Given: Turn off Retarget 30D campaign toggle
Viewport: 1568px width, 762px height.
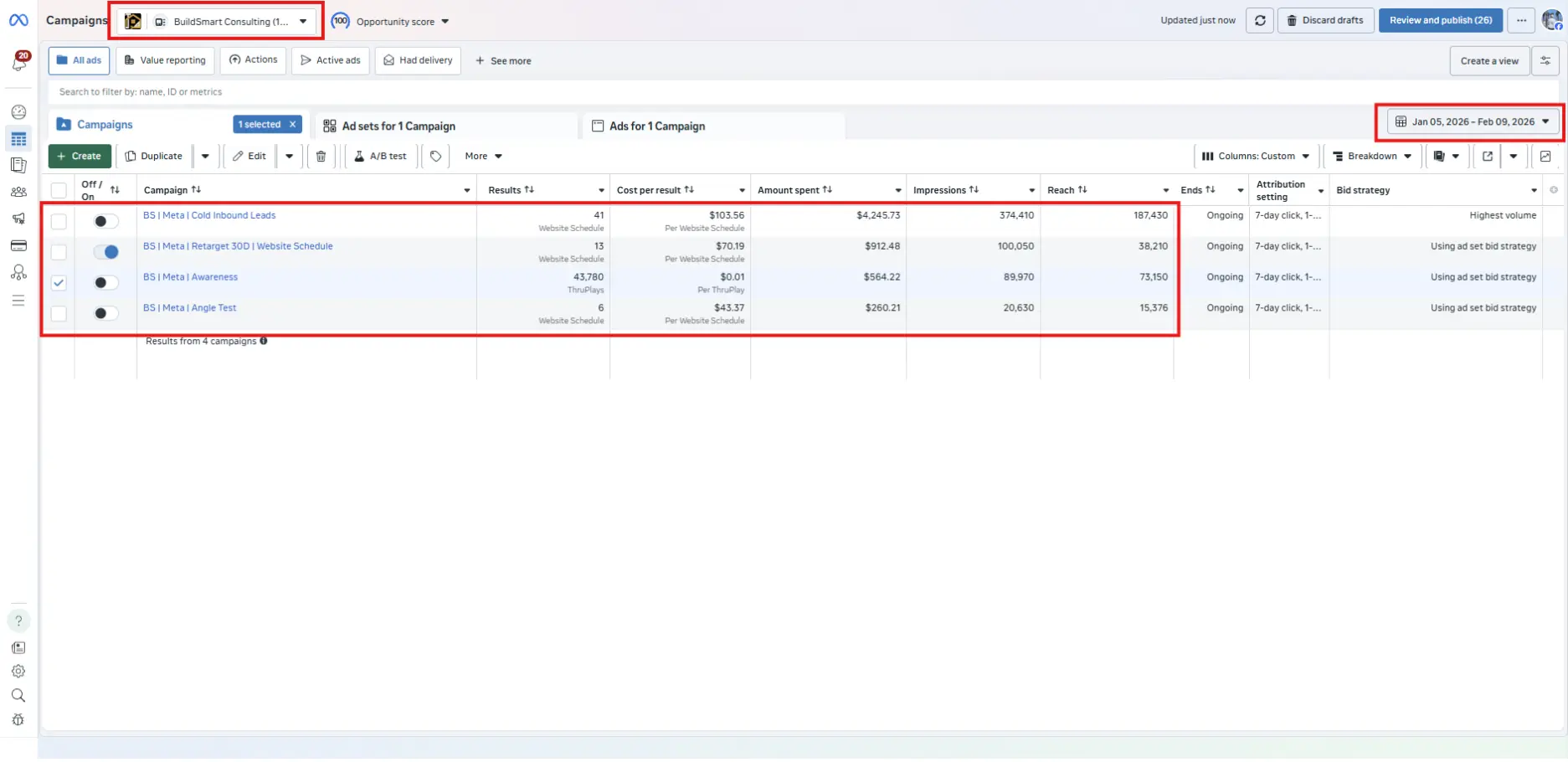Looking at the screenshot, I should [105, 252].
